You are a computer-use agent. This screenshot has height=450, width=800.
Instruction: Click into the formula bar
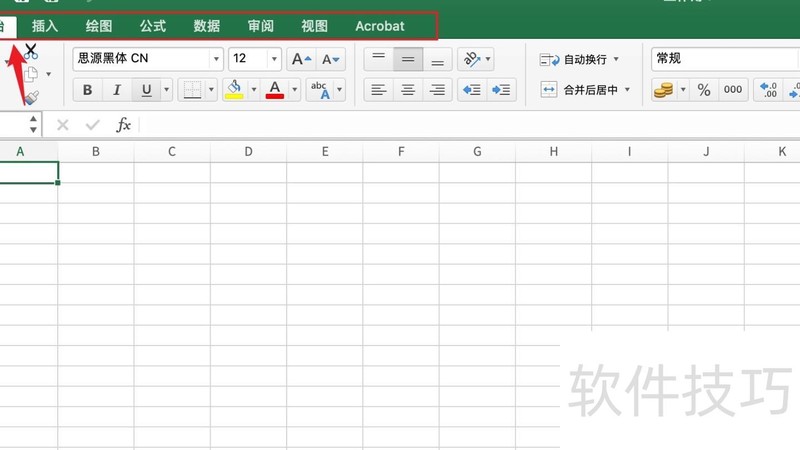tap(469, 125)
